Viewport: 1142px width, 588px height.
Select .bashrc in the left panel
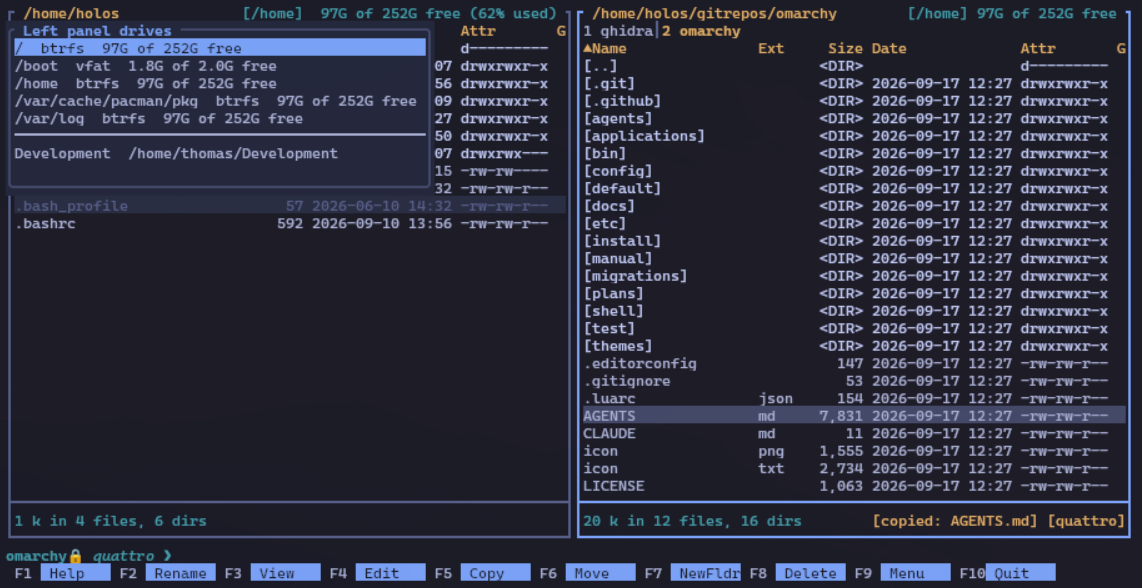point(289,224)
